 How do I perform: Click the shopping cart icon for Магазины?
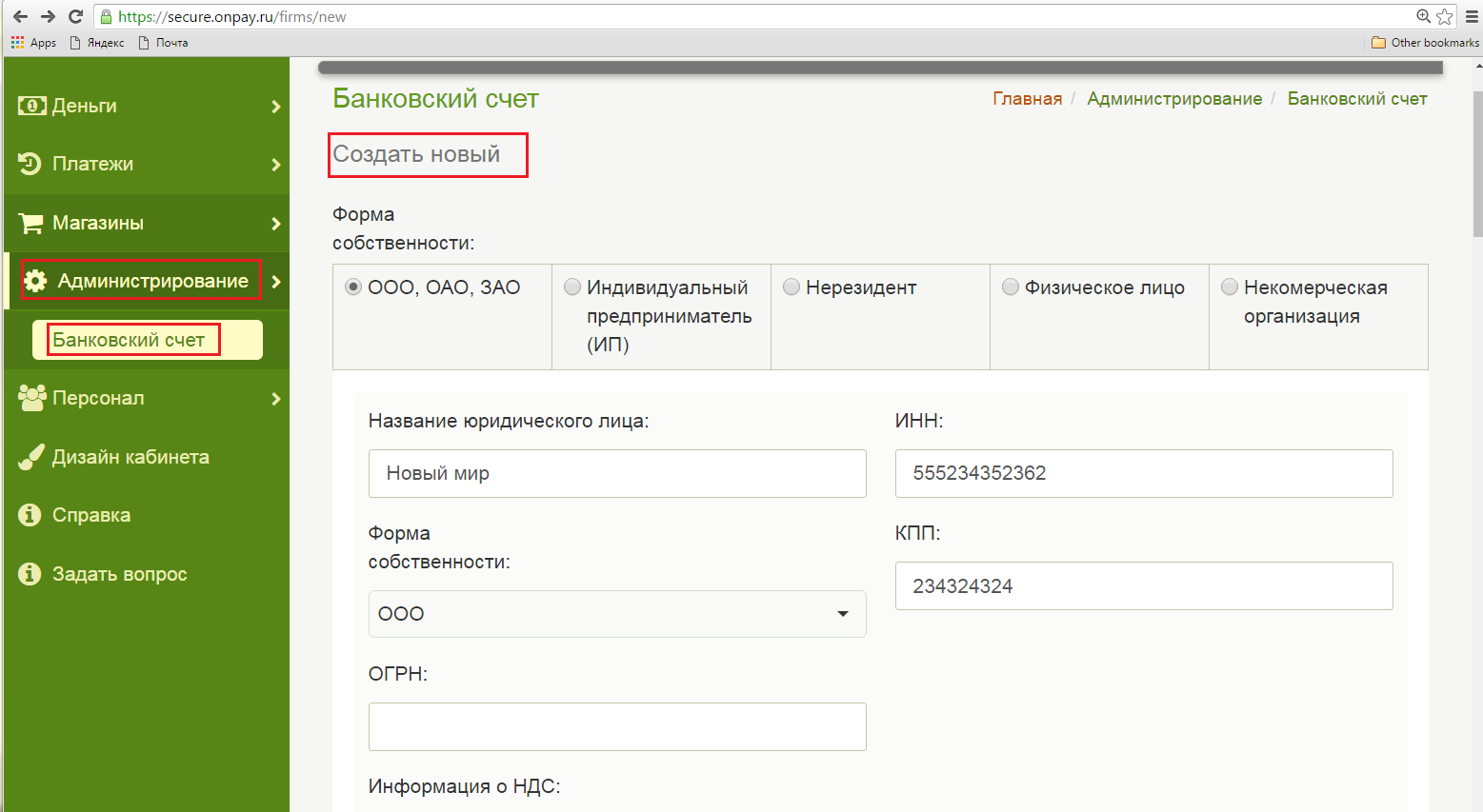[x=31, y=223]
